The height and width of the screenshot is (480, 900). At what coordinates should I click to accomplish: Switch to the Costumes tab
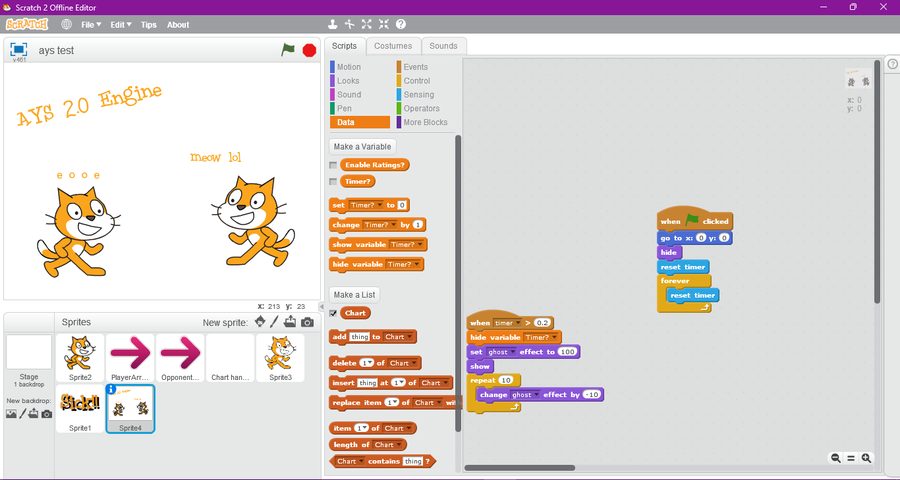393,46
